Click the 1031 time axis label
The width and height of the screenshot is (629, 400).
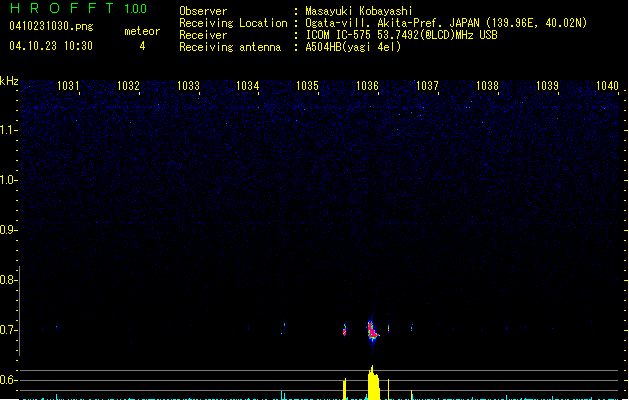coord(68,86)
